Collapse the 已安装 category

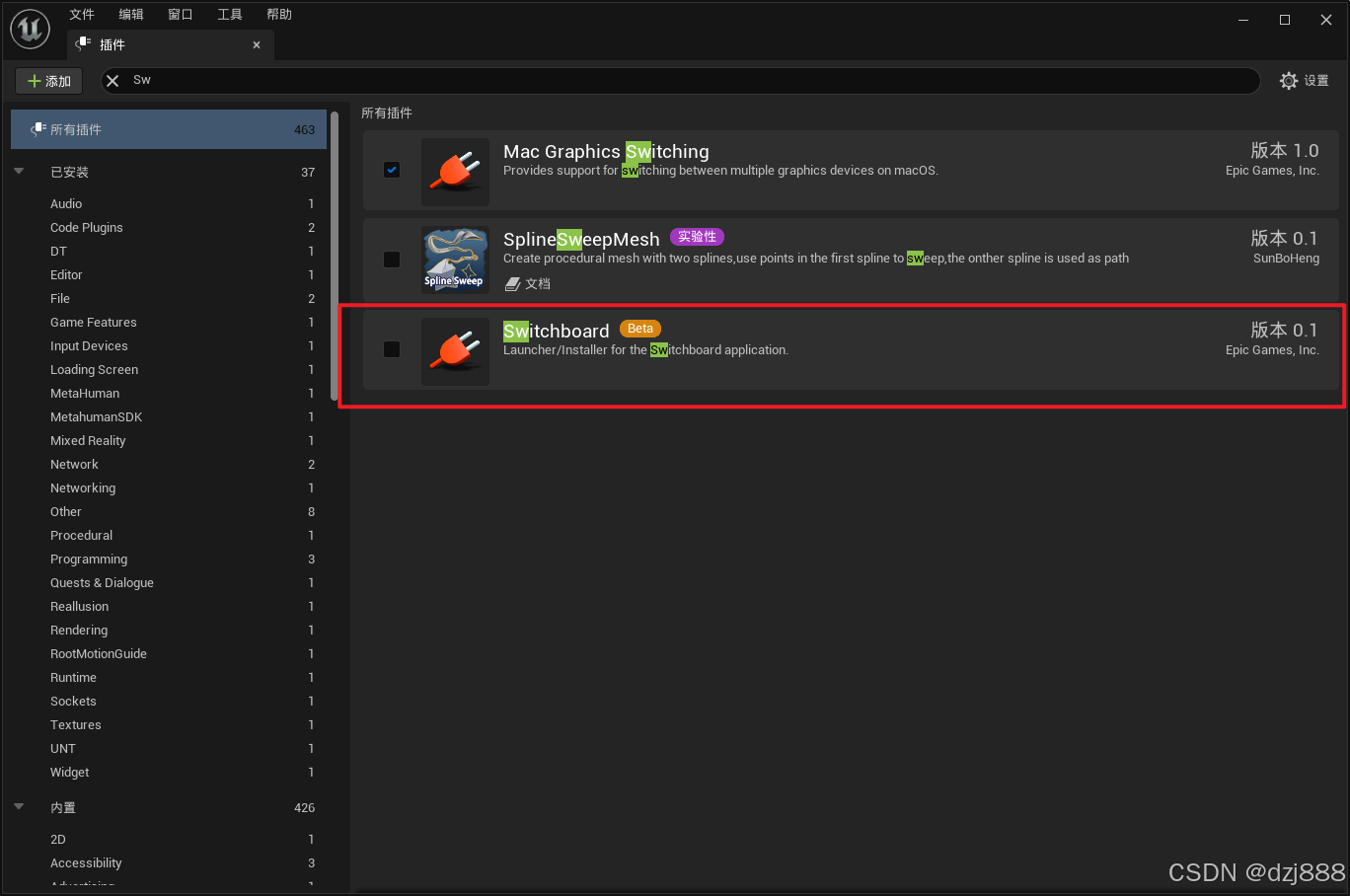[19, 172]
